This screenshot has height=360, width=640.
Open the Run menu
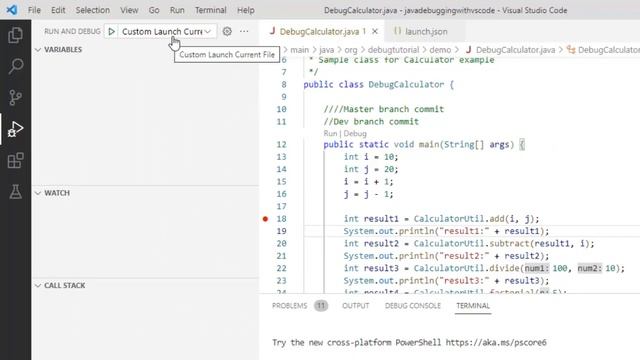[177, 10]
